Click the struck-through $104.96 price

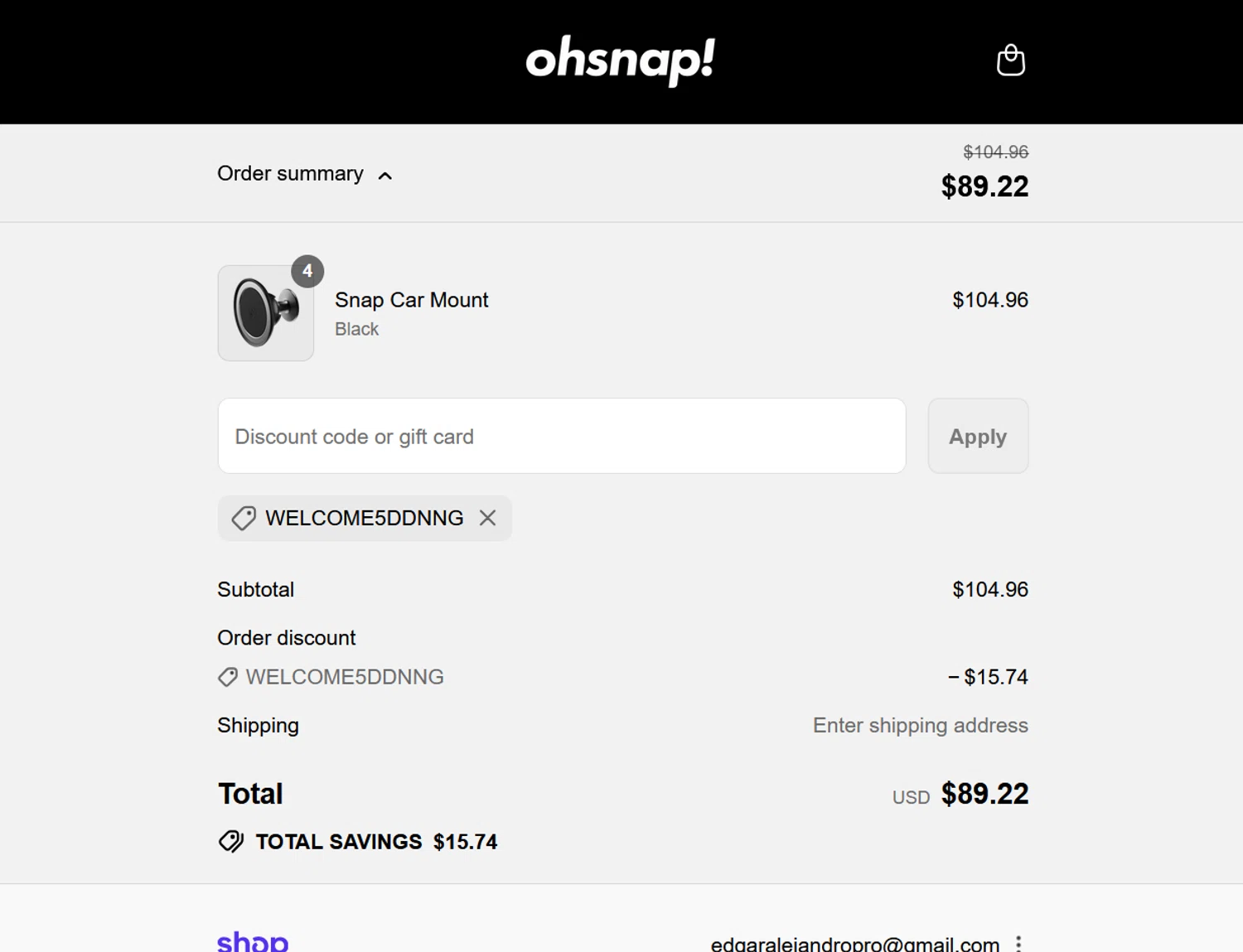[995, 152]
